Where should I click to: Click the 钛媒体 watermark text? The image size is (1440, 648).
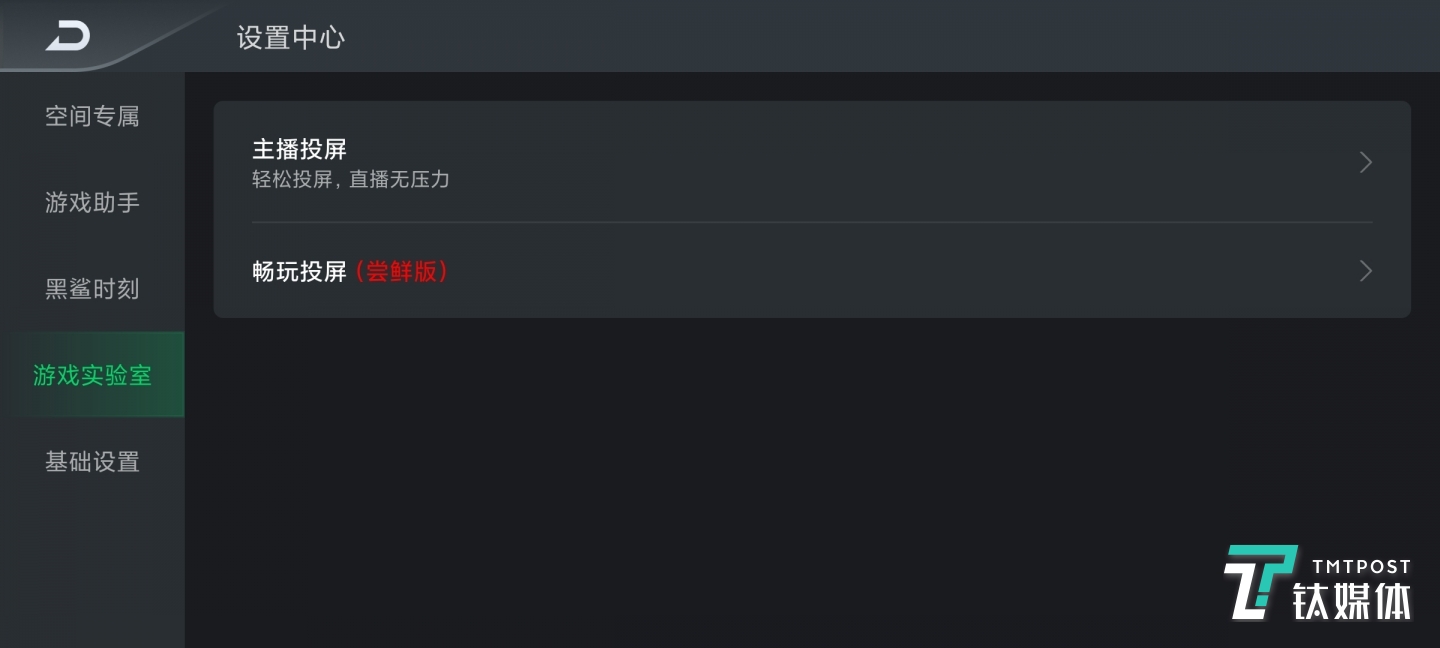1352,600
